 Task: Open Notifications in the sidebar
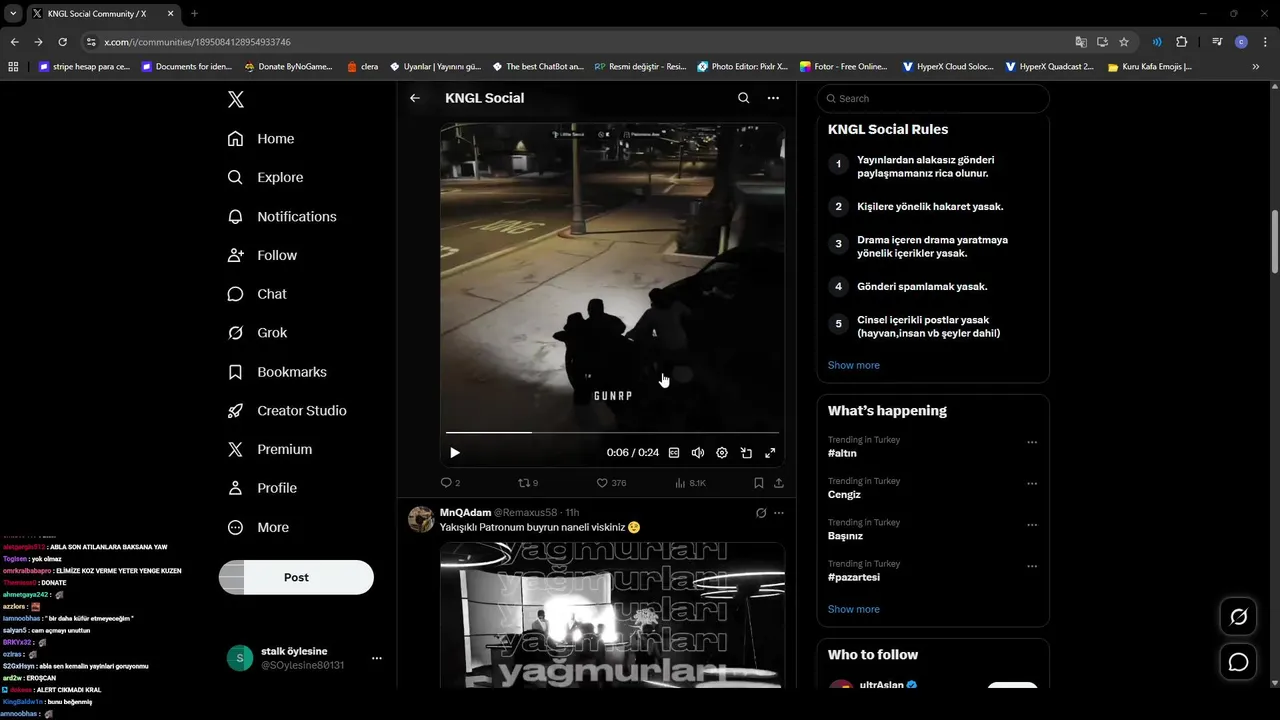pos(282,216)
